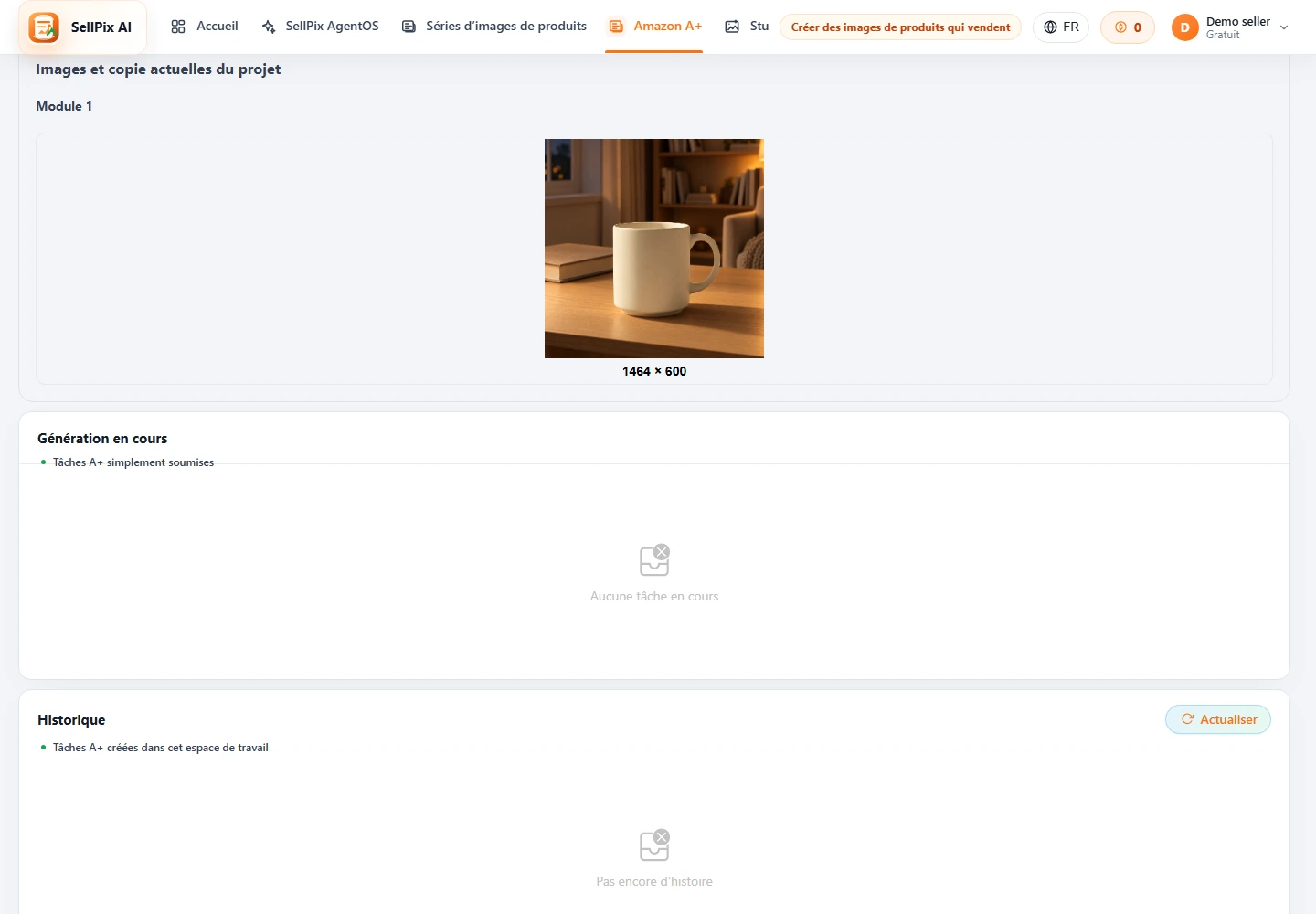This screenshot has width=1316, height=914.
Task: Click the 1464 × 600 dimension label
Action: coord(654,371)
